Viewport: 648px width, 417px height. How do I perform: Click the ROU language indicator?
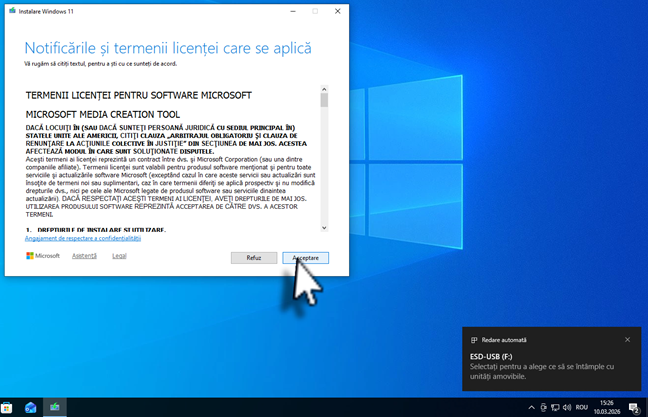pos(581,407)
